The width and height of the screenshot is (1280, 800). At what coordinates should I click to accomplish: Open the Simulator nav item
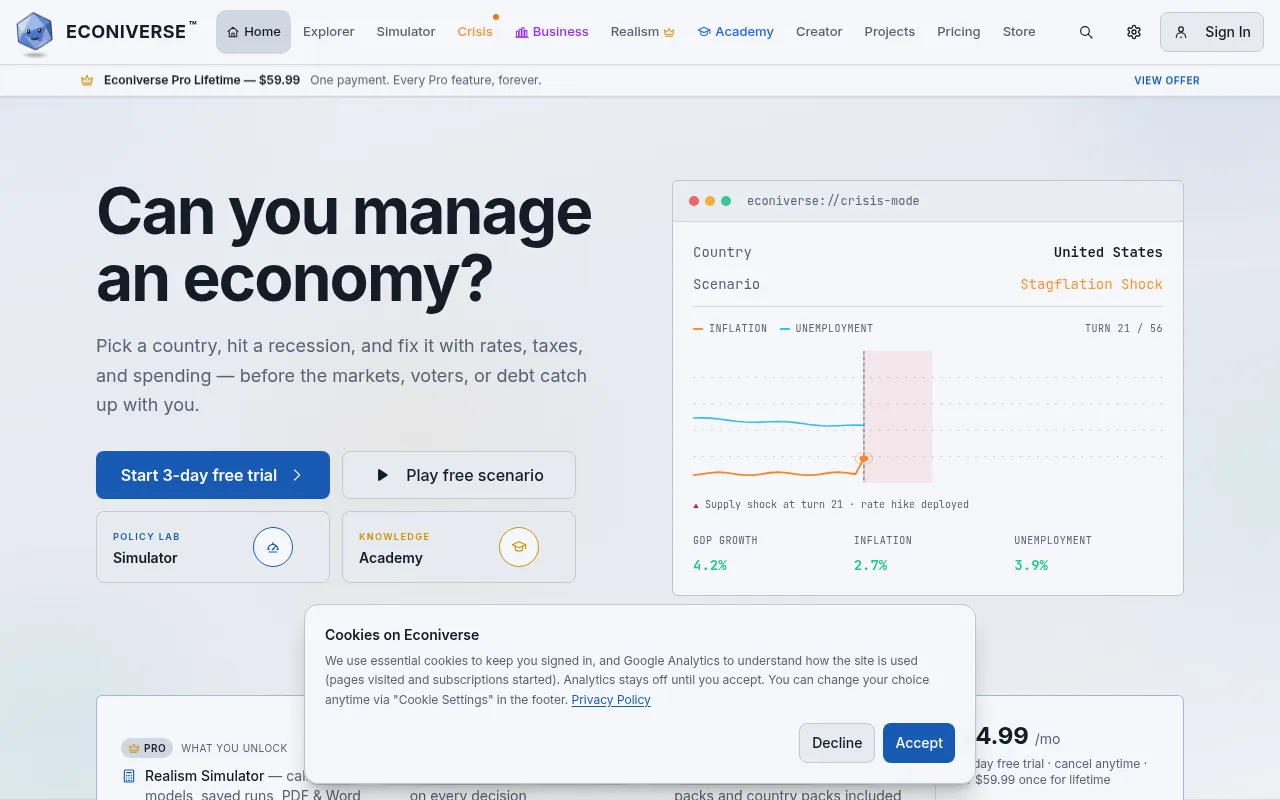(x=406, y=32)
